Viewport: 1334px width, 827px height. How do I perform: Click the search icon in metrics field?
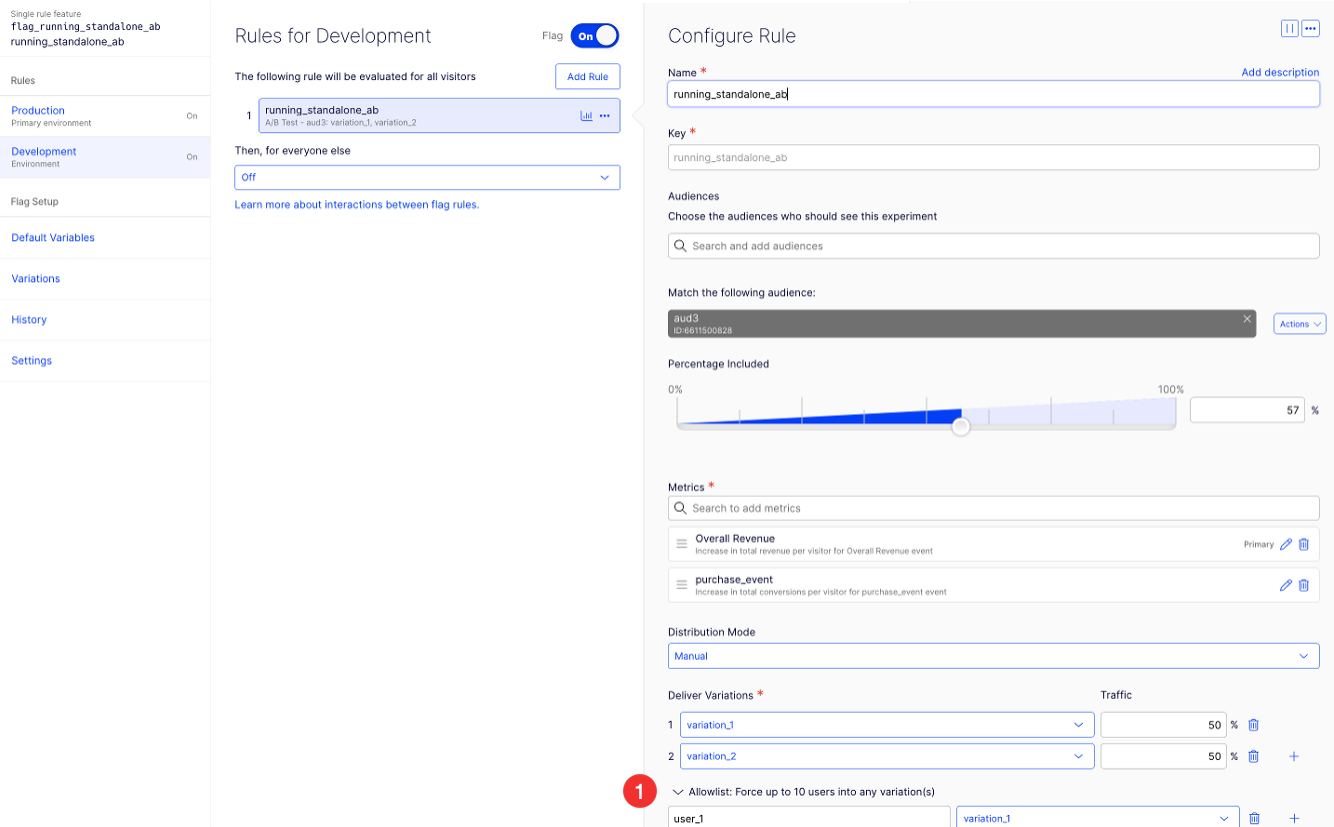point(681,508)
